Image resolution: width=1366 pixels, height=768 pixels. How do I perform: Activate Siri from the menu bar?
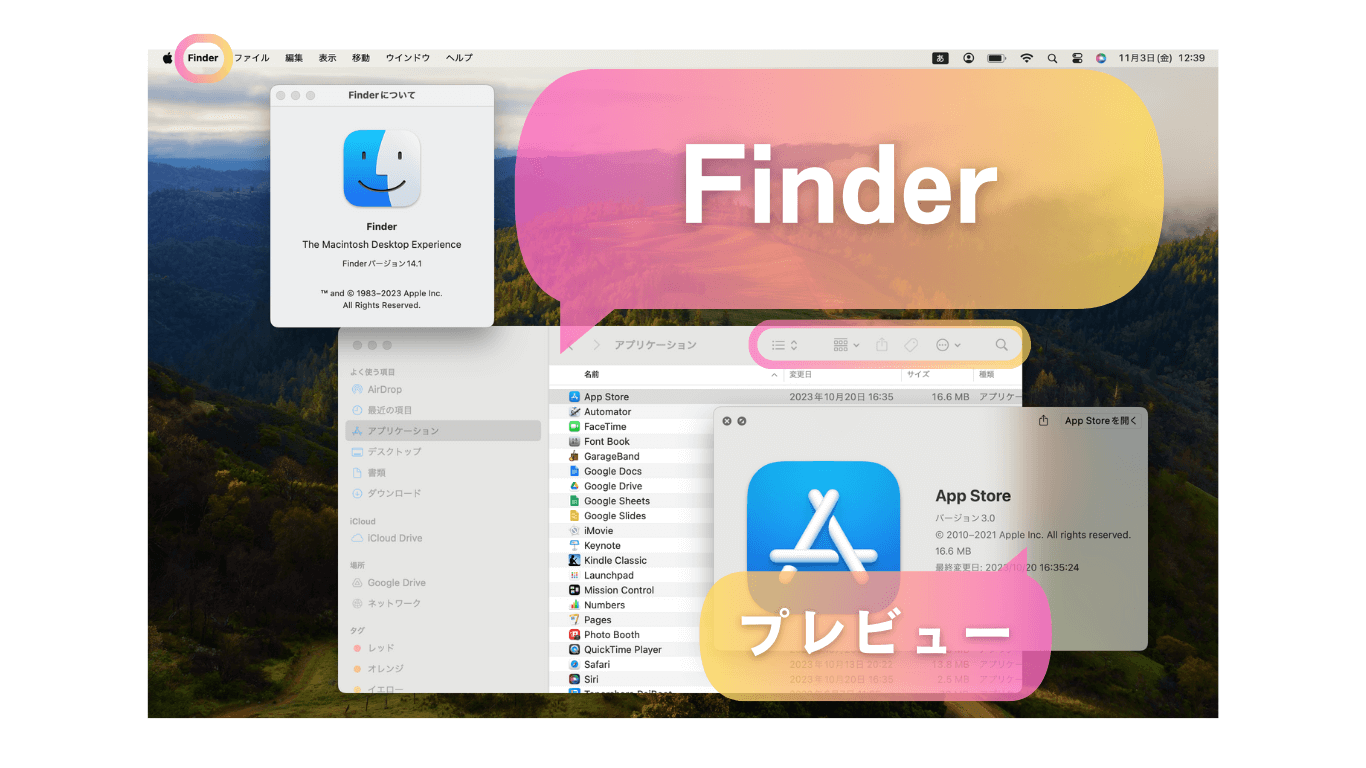(x=1101, y=58)
